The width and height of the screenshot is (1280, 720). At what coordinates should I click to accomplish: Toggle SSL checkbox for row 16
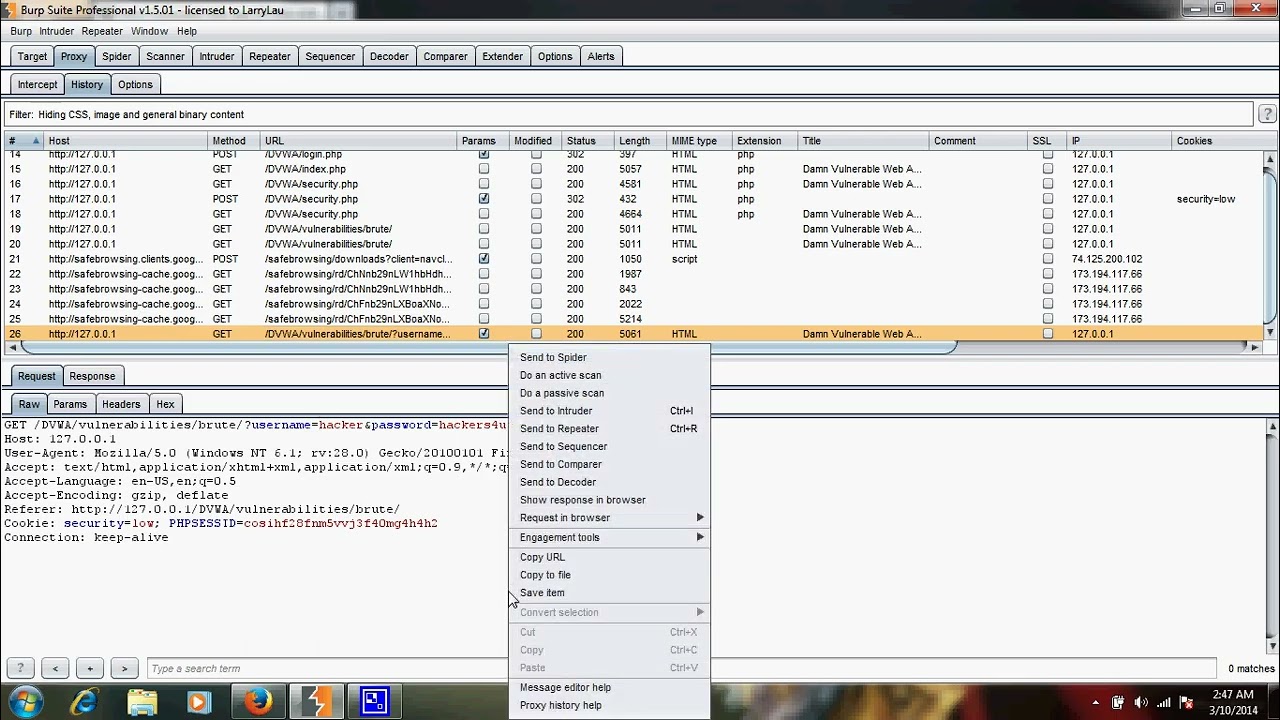point(1048,184)
